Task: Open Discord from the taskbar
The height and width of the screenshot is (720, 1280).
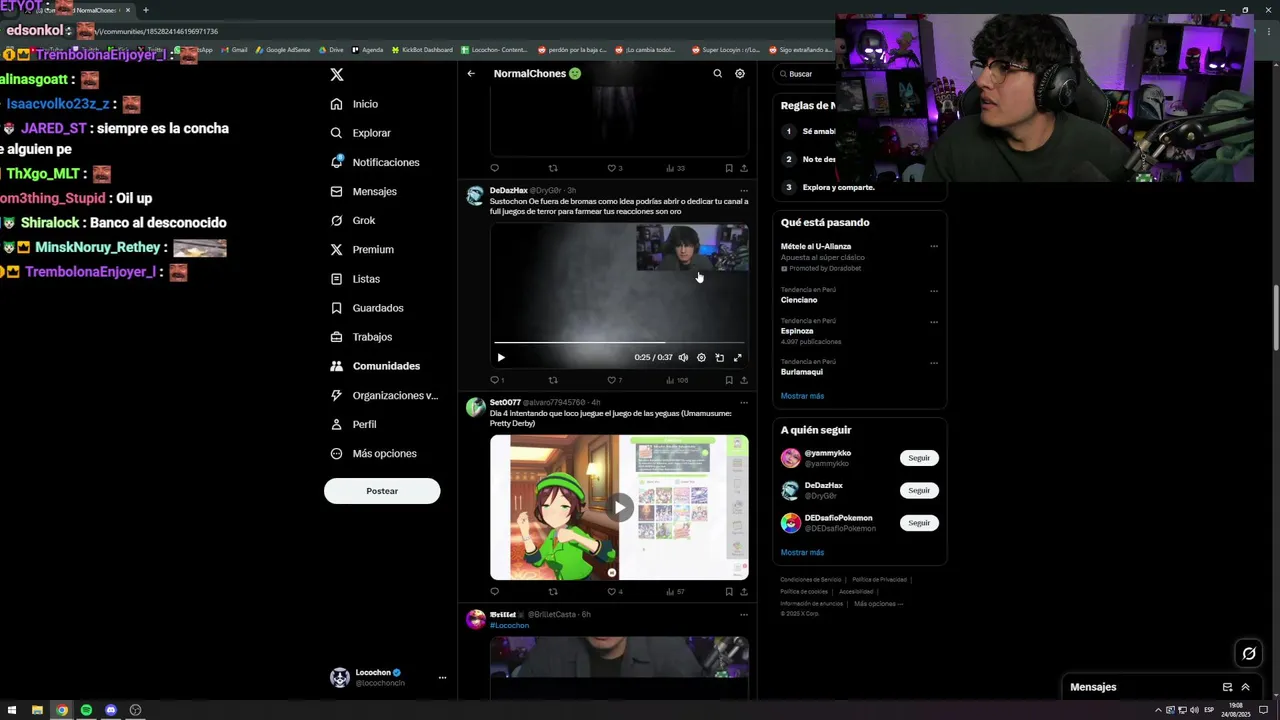Action: (x=111, y=710)
